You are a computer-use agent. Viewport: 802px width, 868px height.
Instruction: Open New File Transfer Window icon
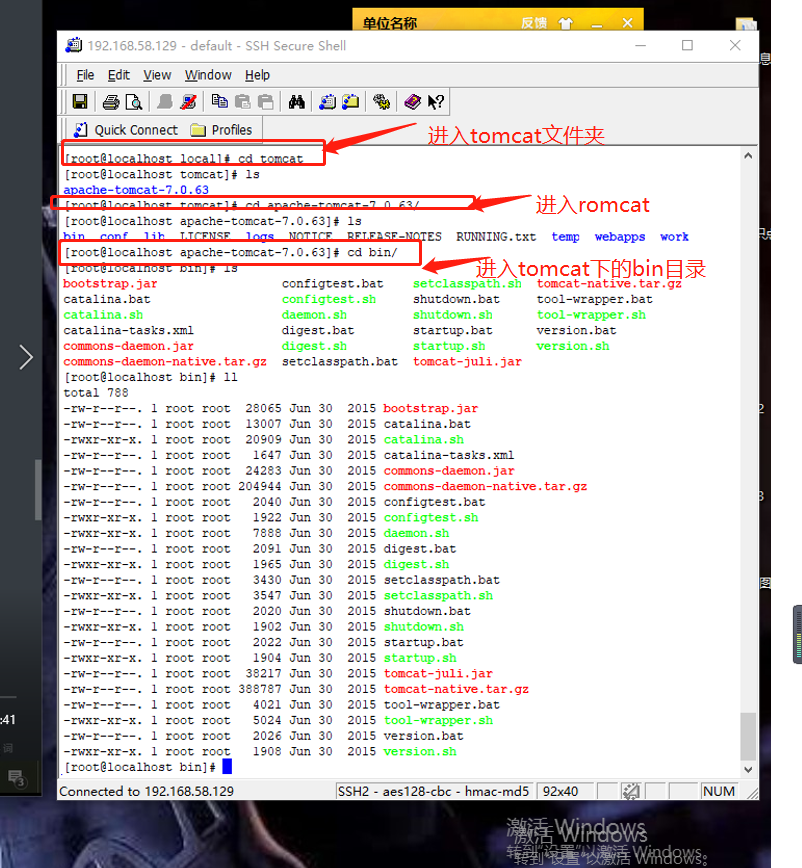click(x=350, y=102)
